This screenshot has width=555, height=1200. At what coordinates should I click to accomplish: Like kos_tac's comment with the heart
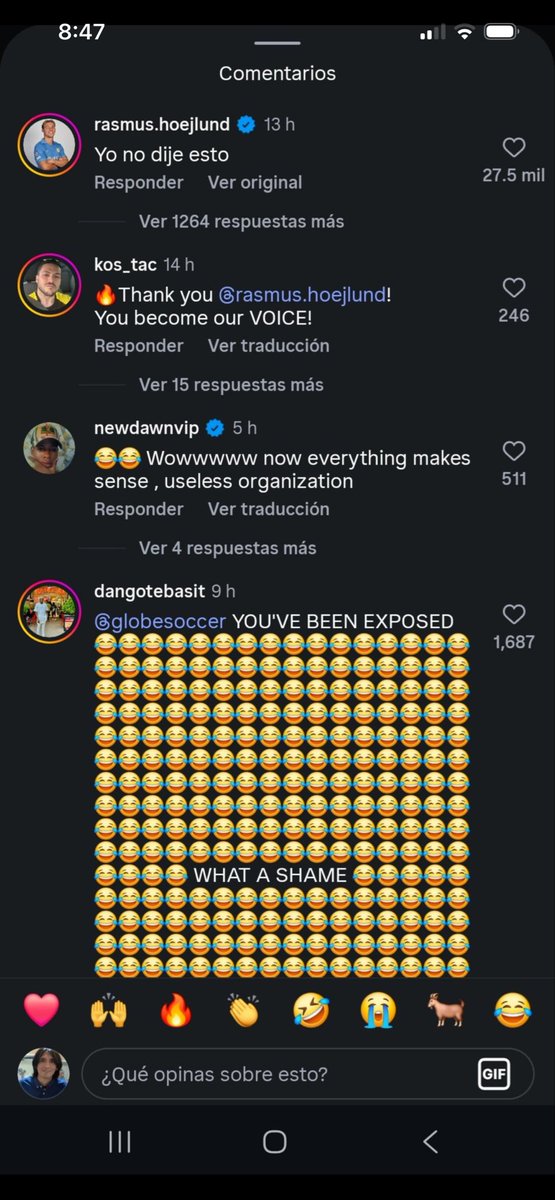pos(514,288)
